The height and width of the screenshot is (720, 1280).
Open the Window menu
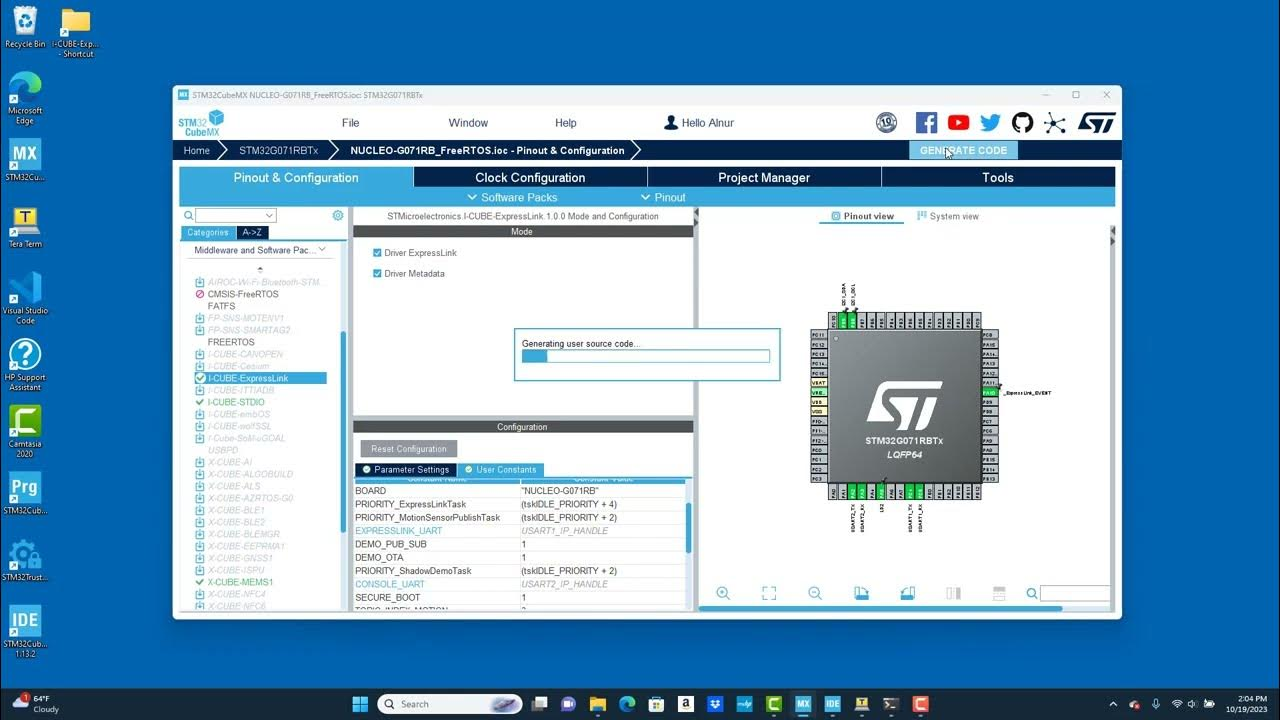click(468, 123)
